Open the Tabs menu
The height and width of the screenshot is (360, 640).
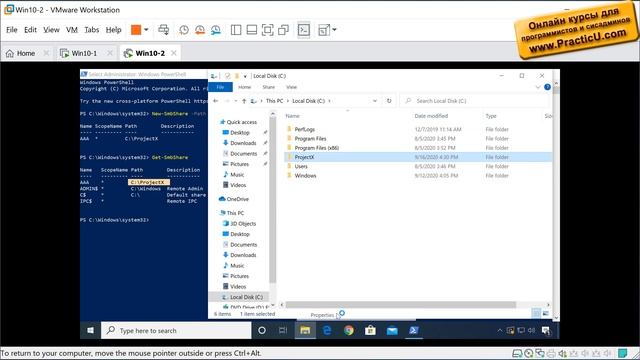91,30
